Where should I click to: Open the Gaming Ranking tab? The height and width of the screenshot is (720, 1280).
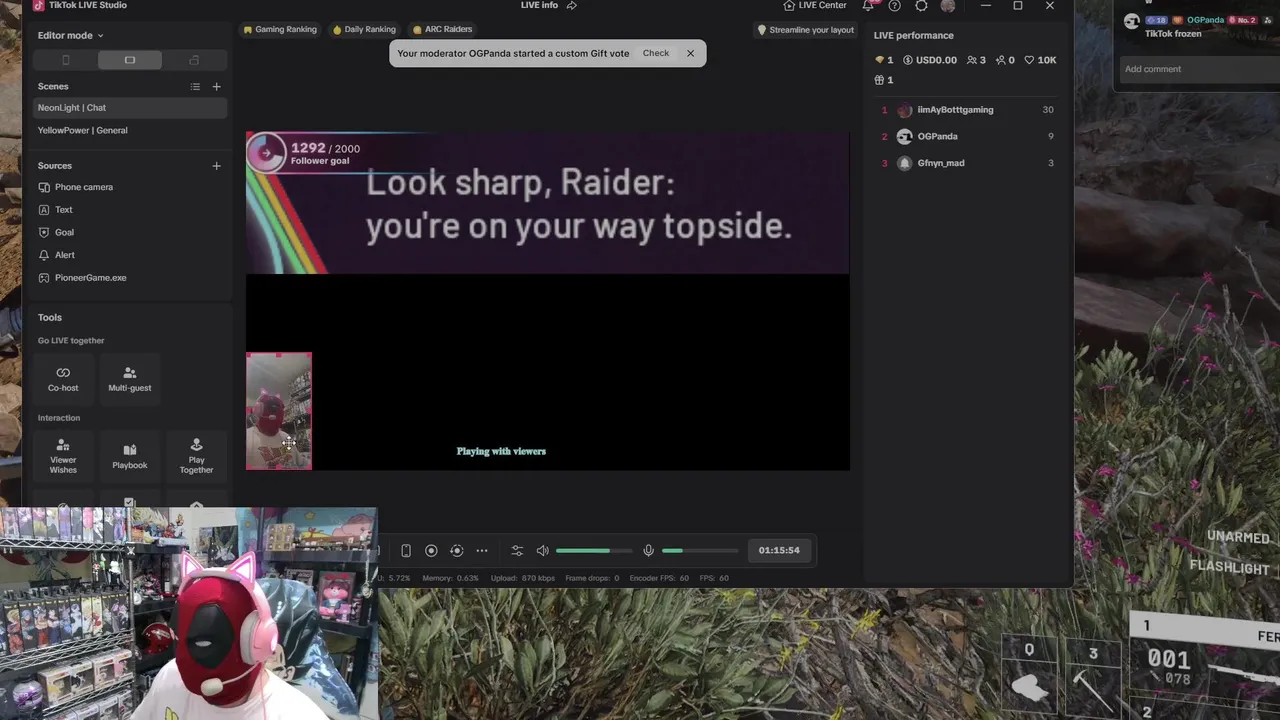coord(280,29)
